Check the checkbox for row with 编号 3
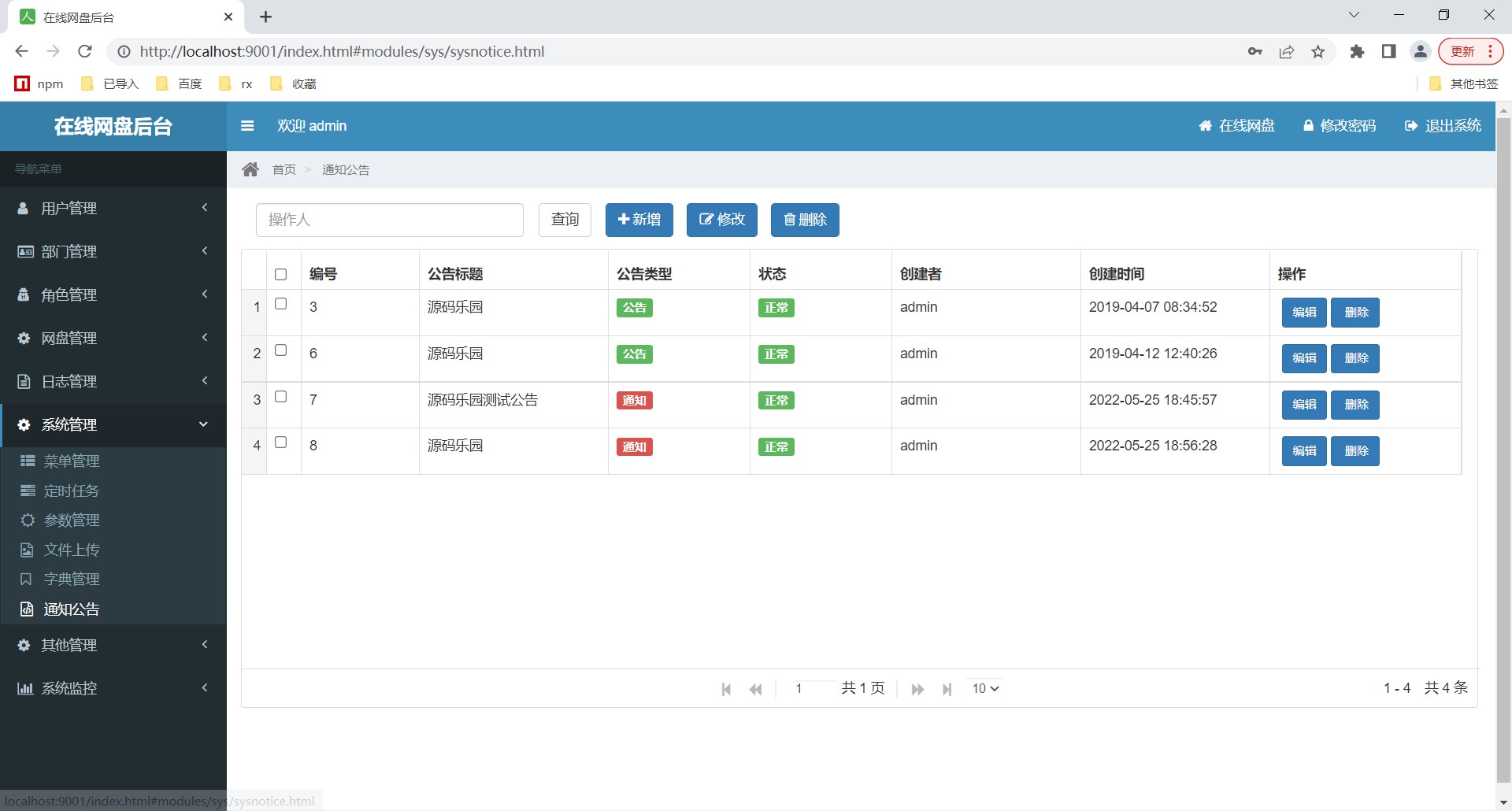The image size is (1512, 811). click(x=280, y=304)
